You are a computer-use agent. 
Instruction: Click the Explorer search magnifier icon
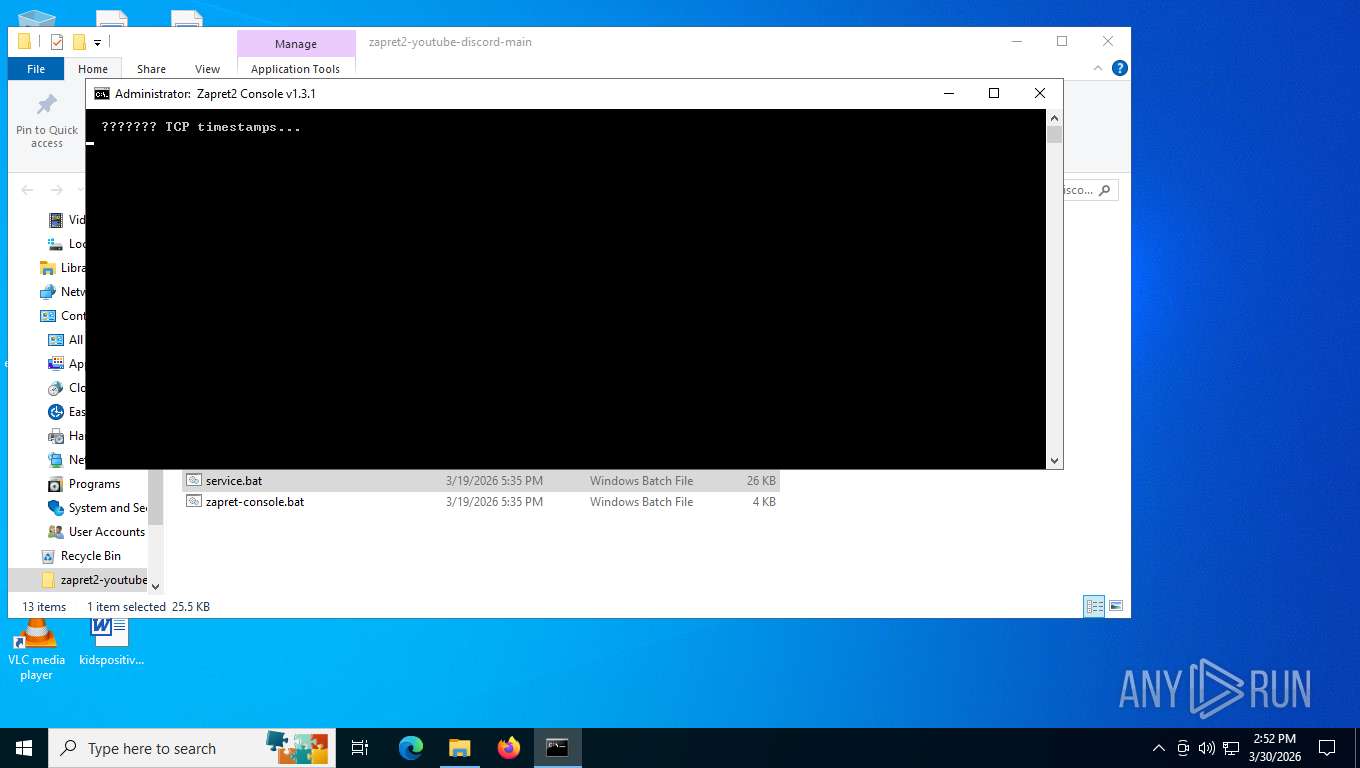point(1104,190)
